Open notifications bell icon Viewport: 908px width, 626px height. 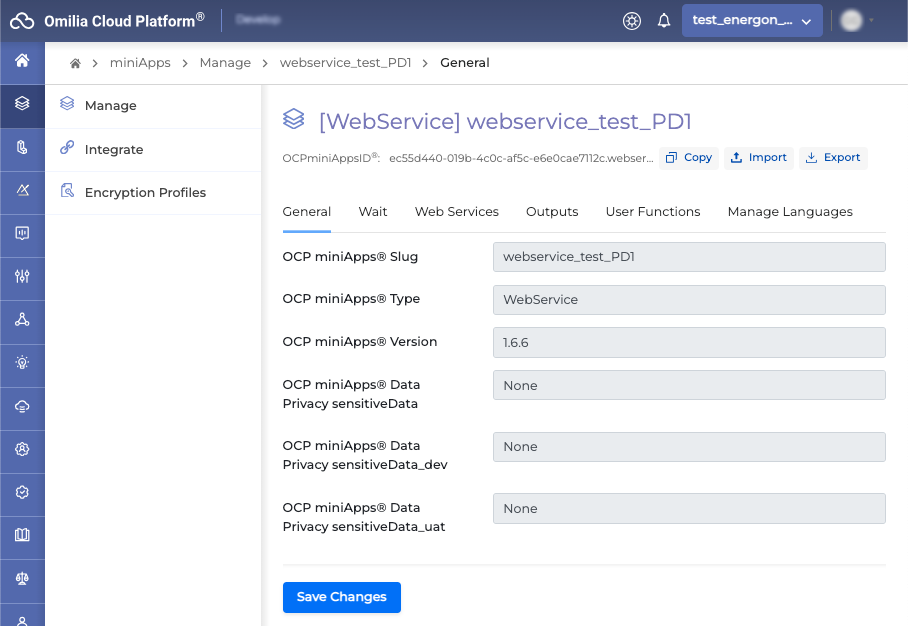click(664, 21)
